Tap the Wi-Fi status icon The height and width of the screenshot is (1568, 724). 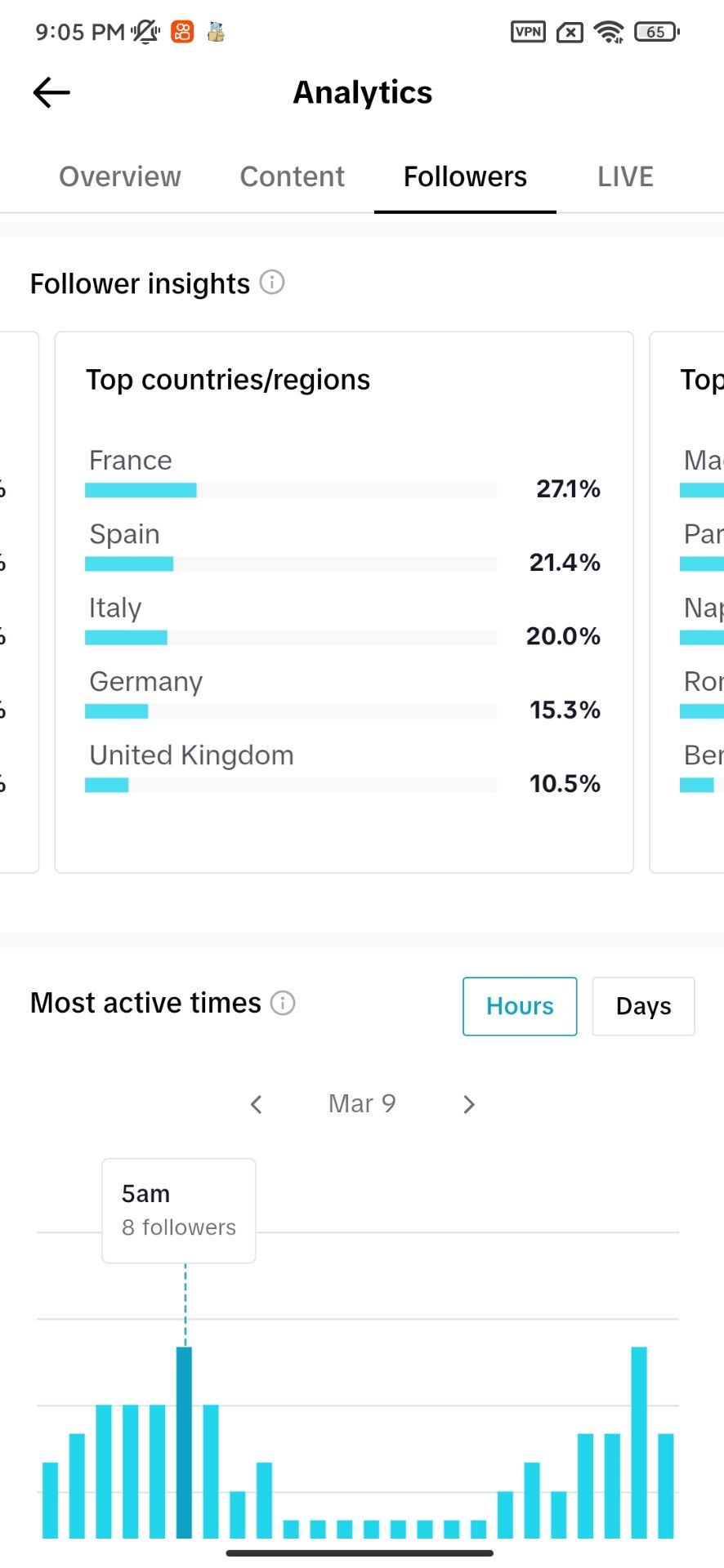tap(609, 32)
